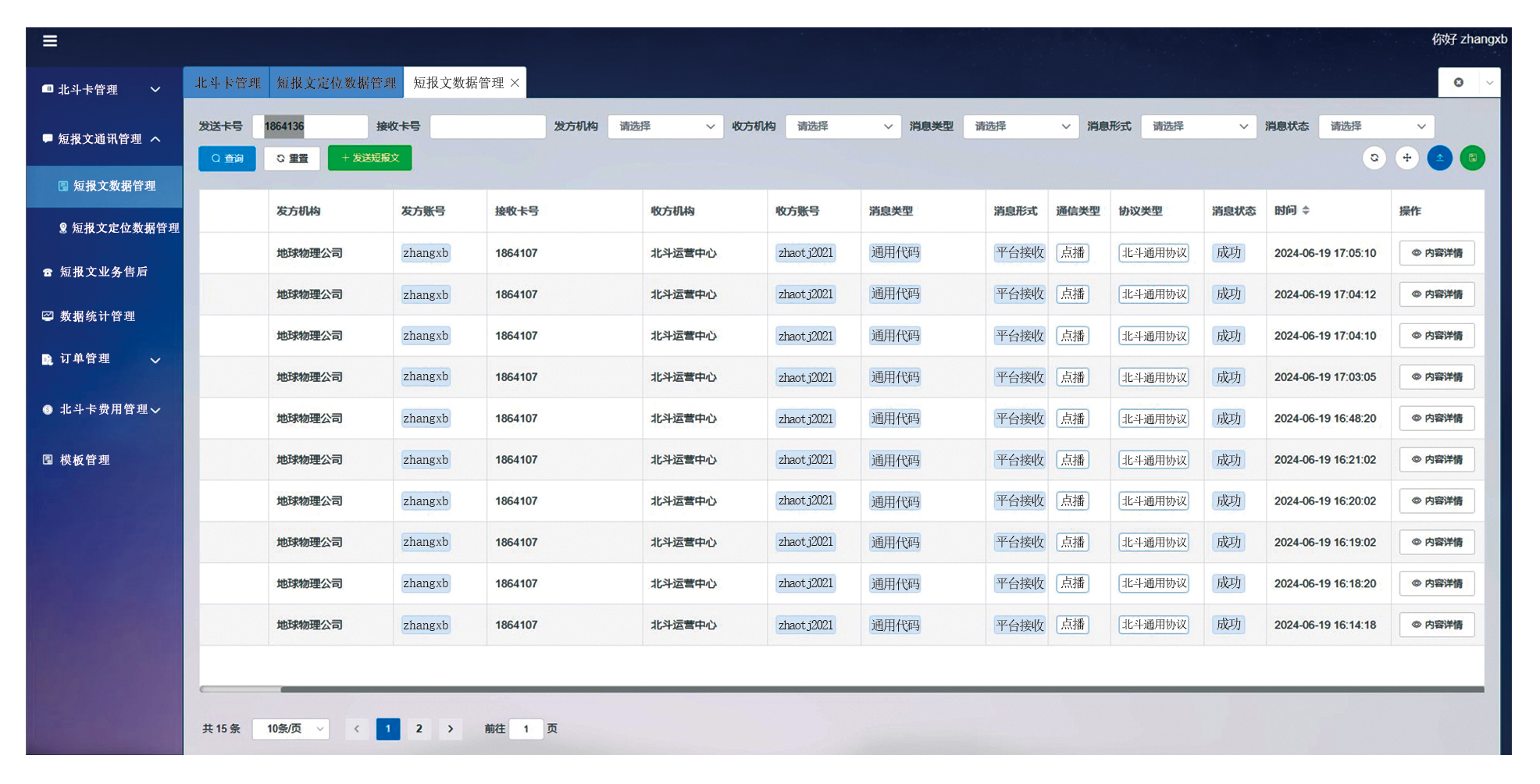Open the 发方机构 dropdown
Image resolution: width=1540 pixels, height=784 pixels.
click(665, 127)
